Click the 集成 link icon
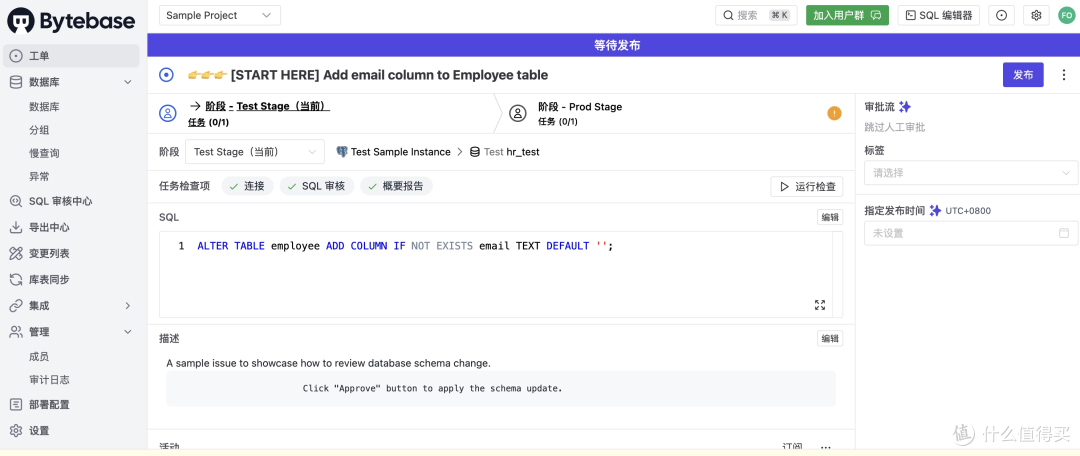Image resolution: width=1080 pixels, height=456 pixels. coord(16,305)
